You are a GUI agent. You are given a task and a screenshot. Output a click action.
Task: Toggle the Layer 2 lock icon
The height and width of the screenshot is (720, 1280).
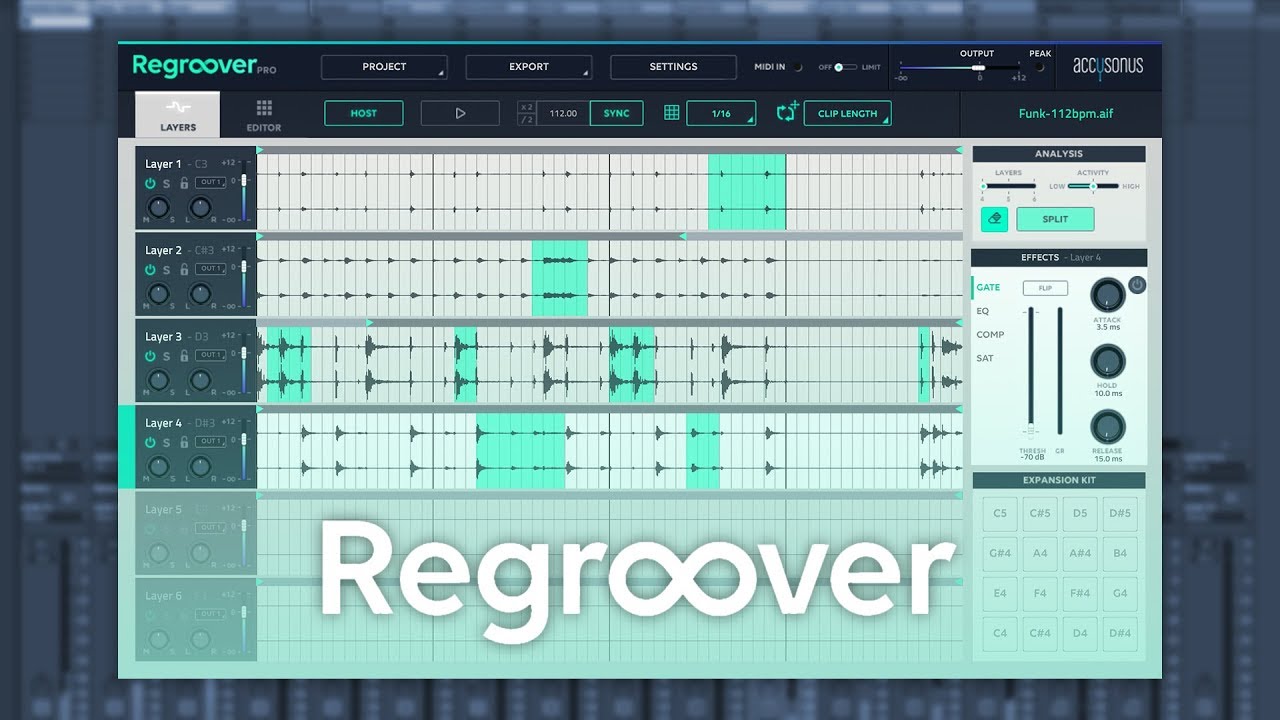click(x=184, y=270)
